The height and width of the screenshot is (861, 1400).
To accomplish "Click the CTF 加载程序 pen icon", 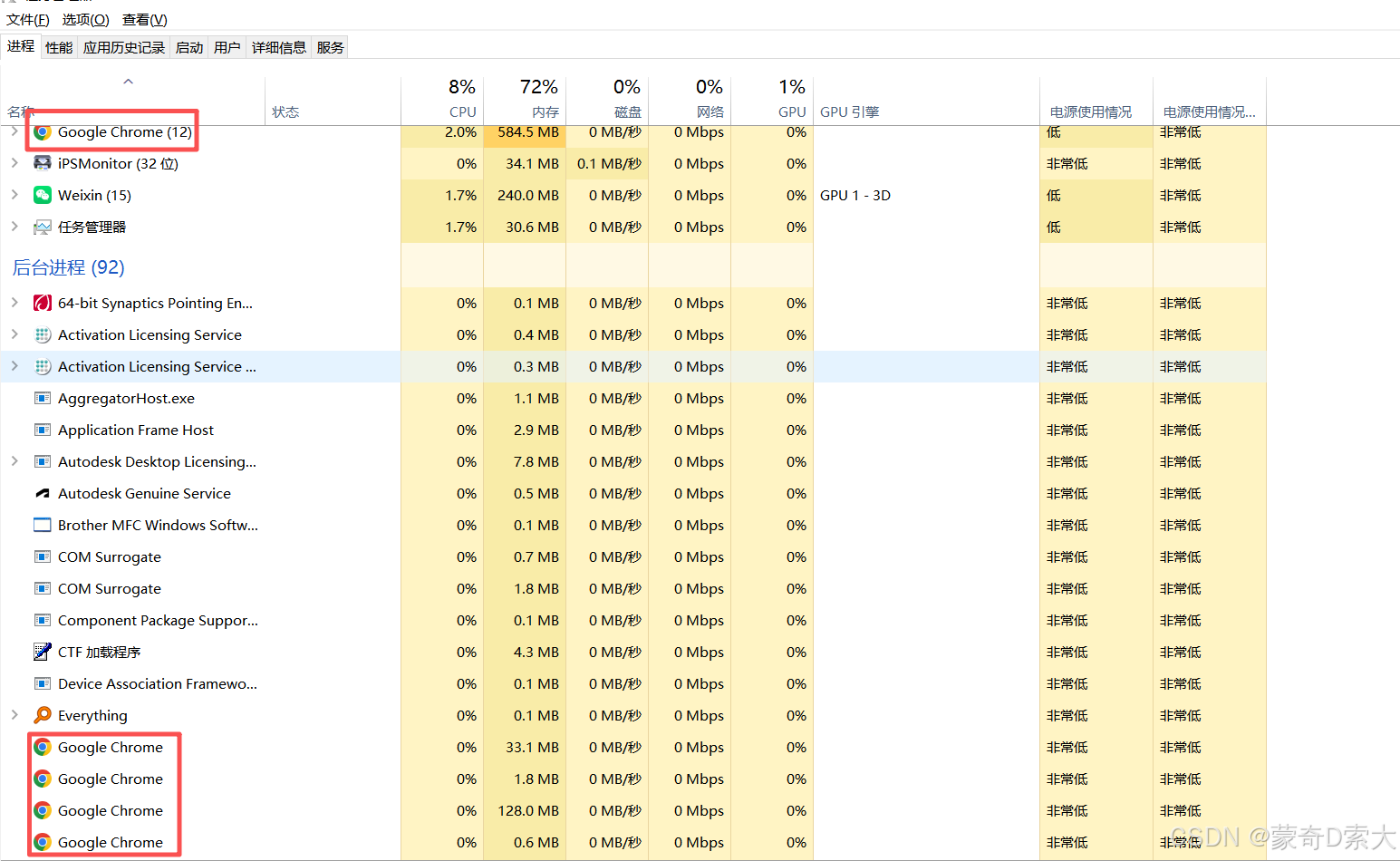I will click(x=43, y=652).
